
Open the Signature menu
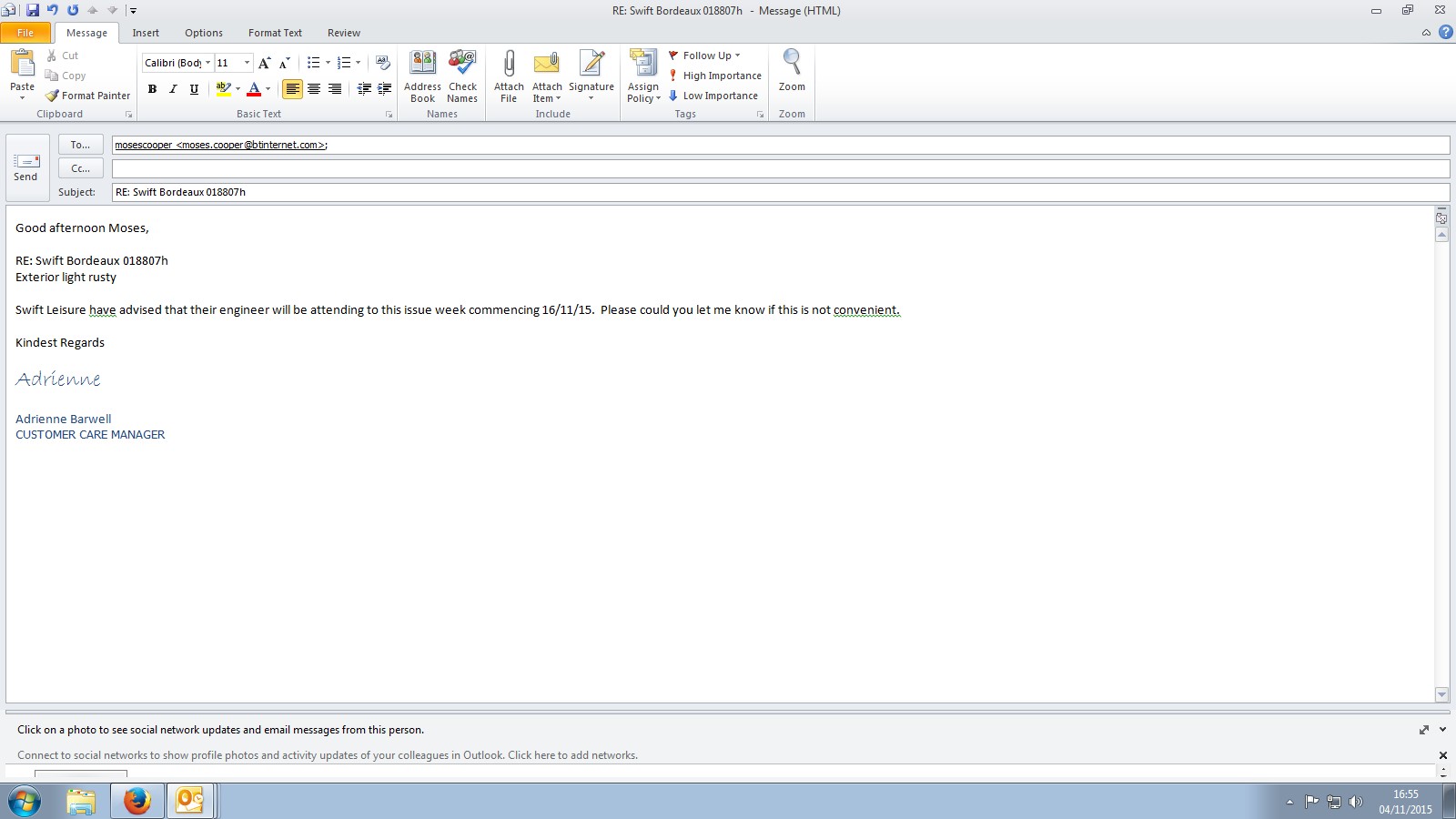pyautogui.click(x=591, y=76)
